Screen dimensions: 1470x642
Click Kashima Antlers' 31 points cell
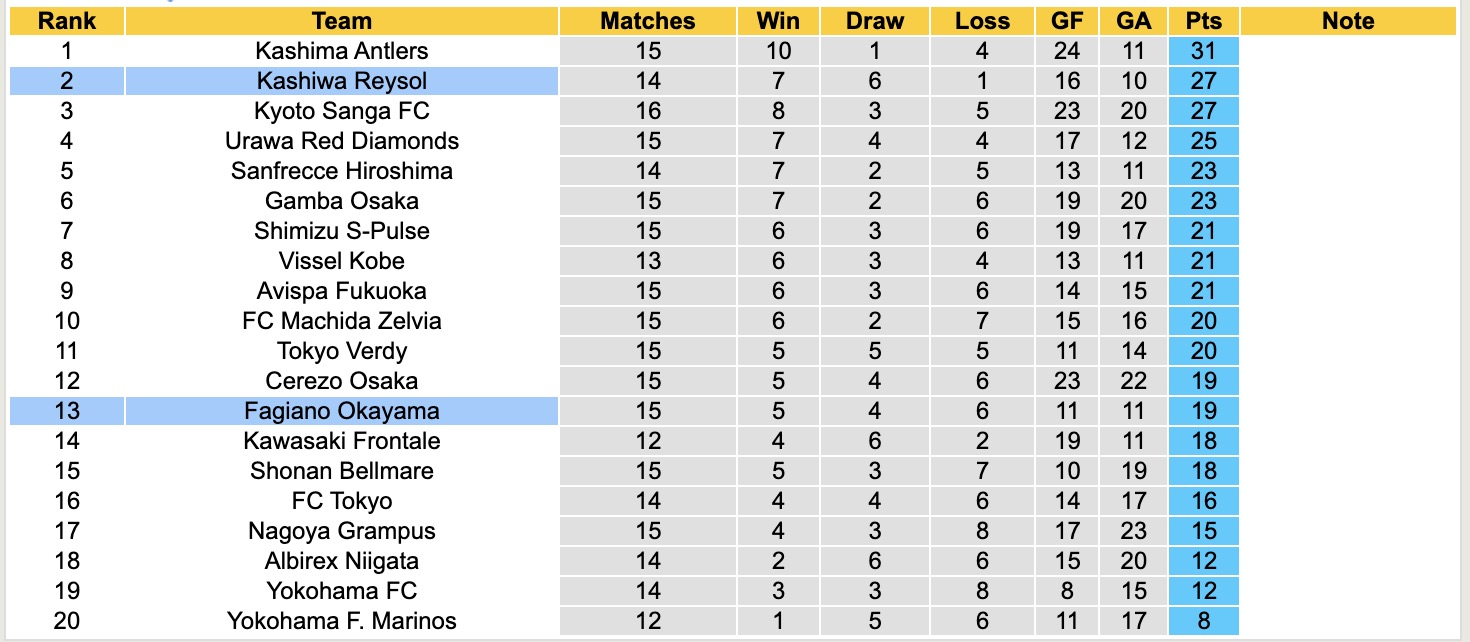1203,51
